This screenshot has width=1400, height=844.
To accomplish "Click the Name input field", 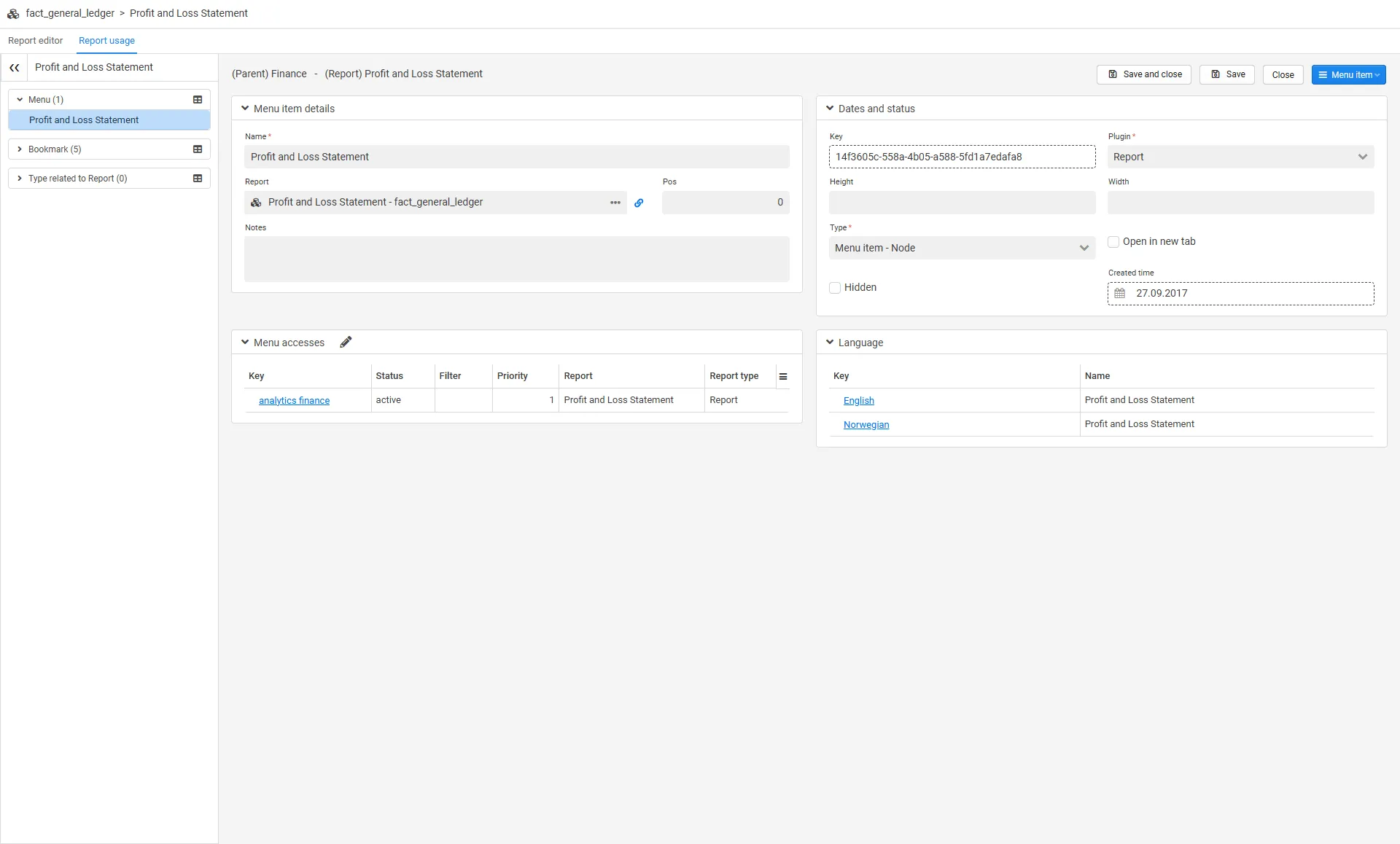I will pos(517,157).
